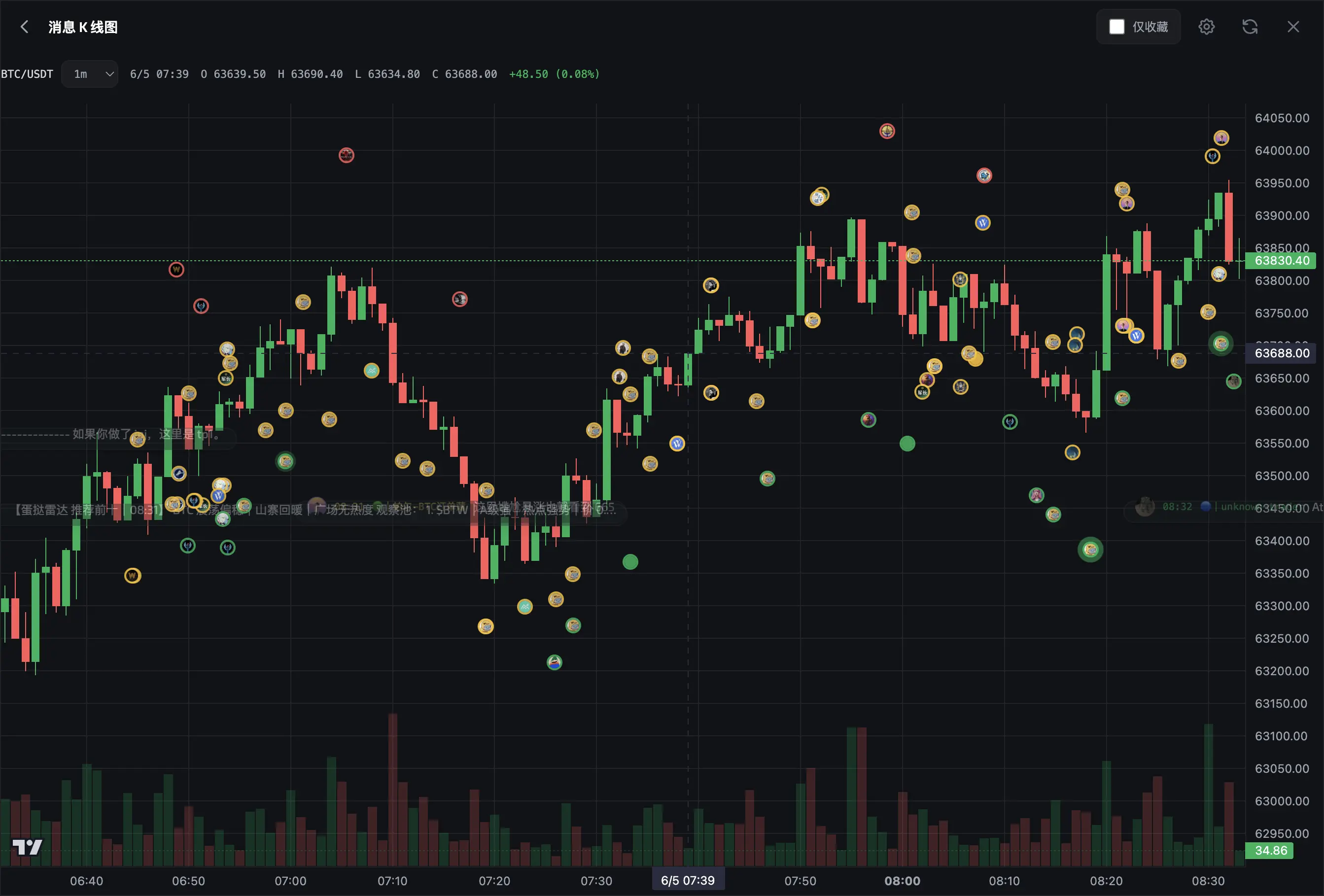This screenshot has height=896, width=1324.
Task: Open chart settings via the gear icon
Action: [x=1206, y=27]
